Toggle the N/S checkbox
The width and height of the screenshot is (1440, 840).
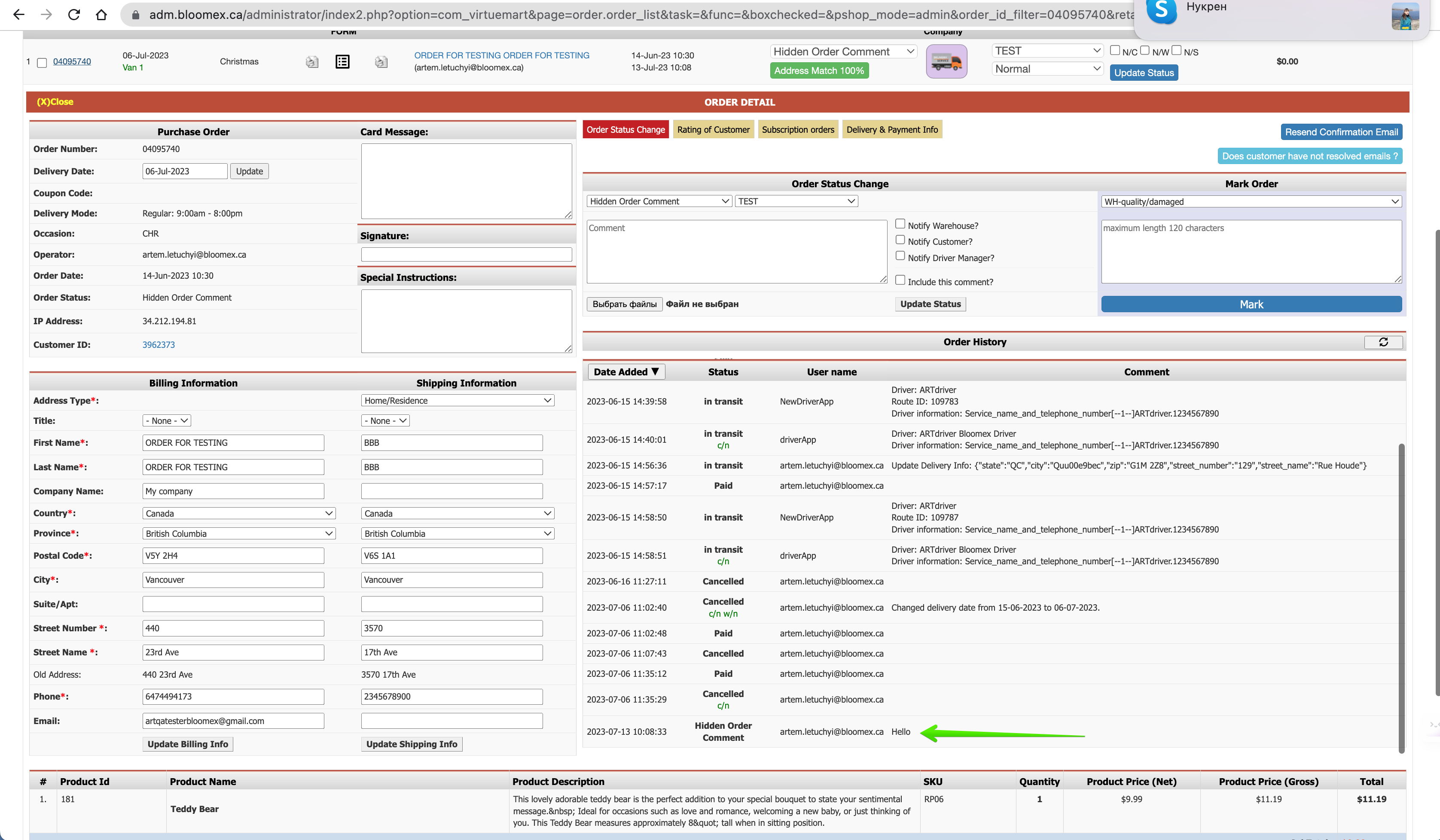click(x=1176, y=50)
